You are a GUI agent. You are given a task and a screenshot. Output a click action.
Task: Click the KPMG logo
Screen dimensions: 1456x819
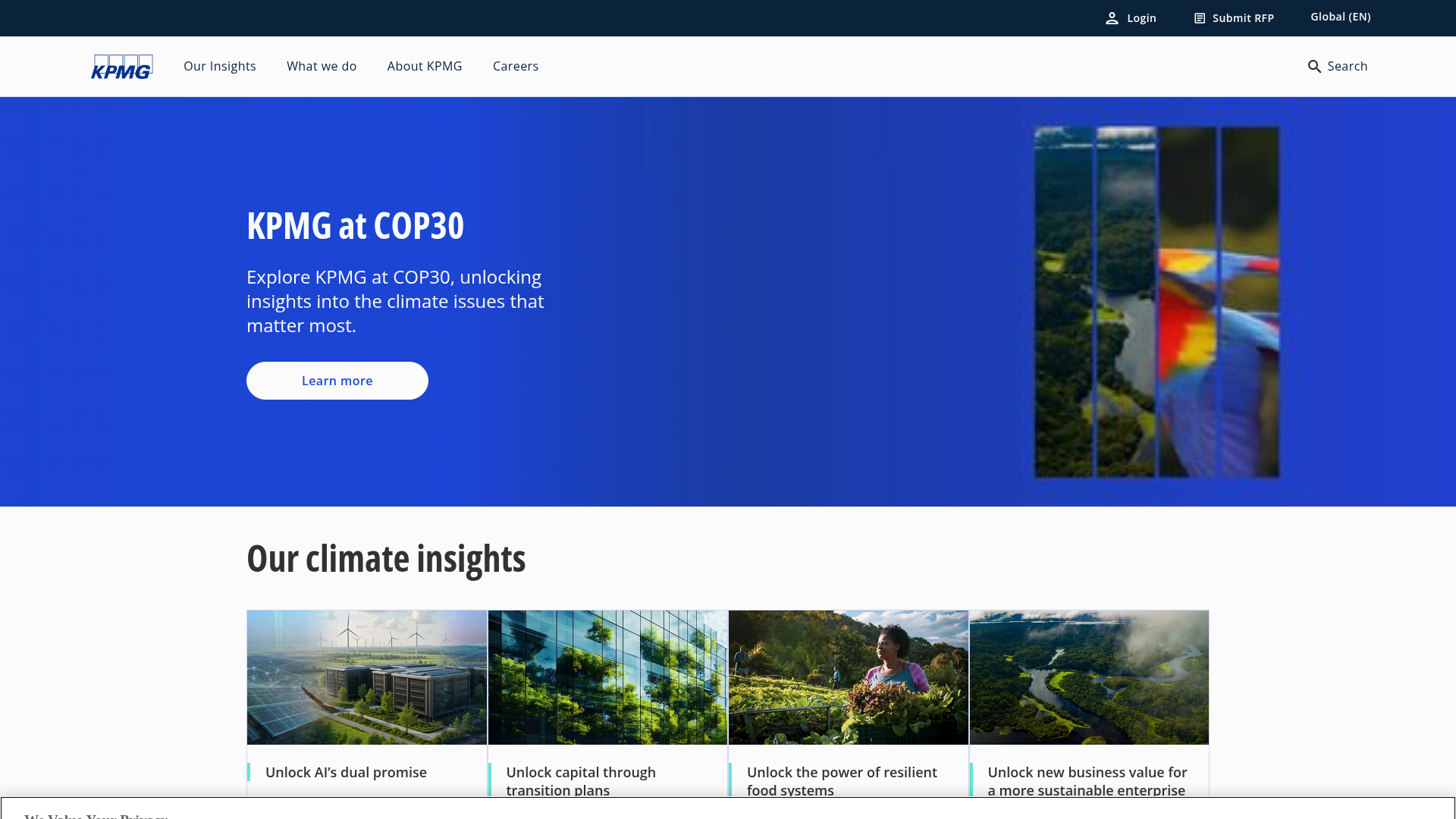[x=121, y=66]
